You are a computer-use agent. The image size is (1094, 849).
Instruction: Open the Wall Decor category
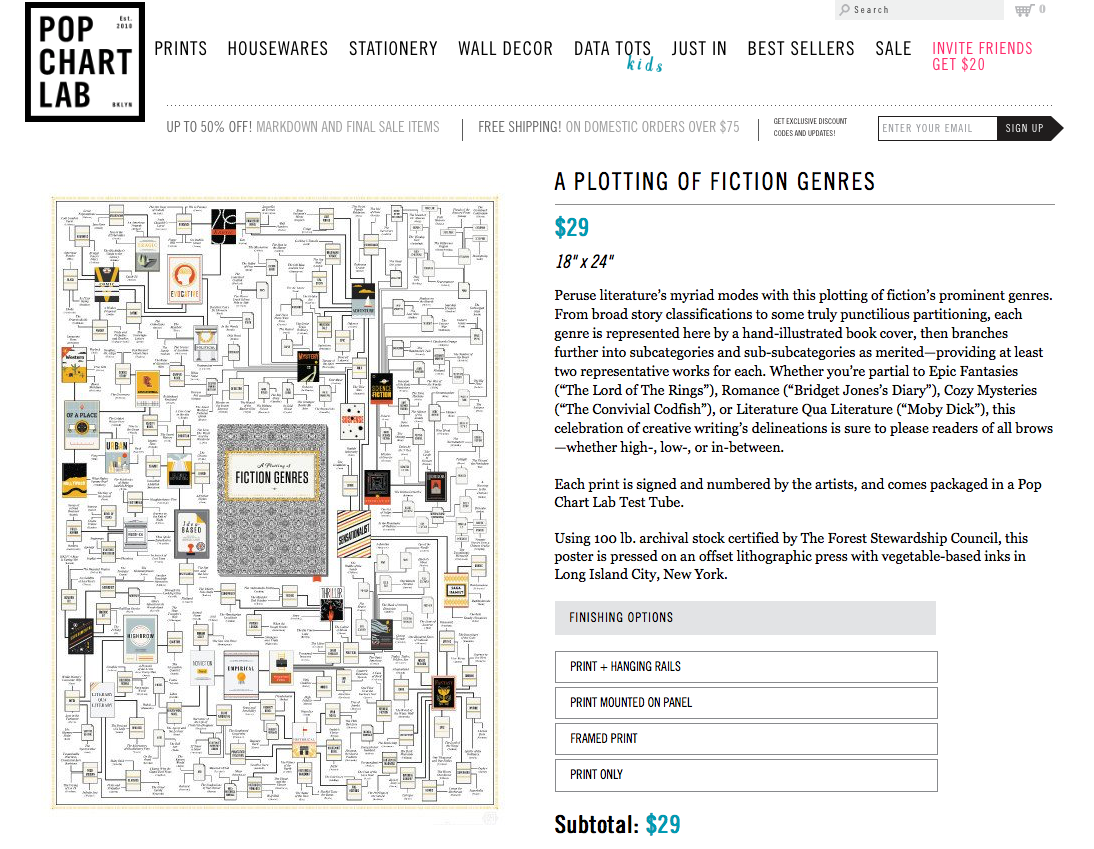(506, 48)
